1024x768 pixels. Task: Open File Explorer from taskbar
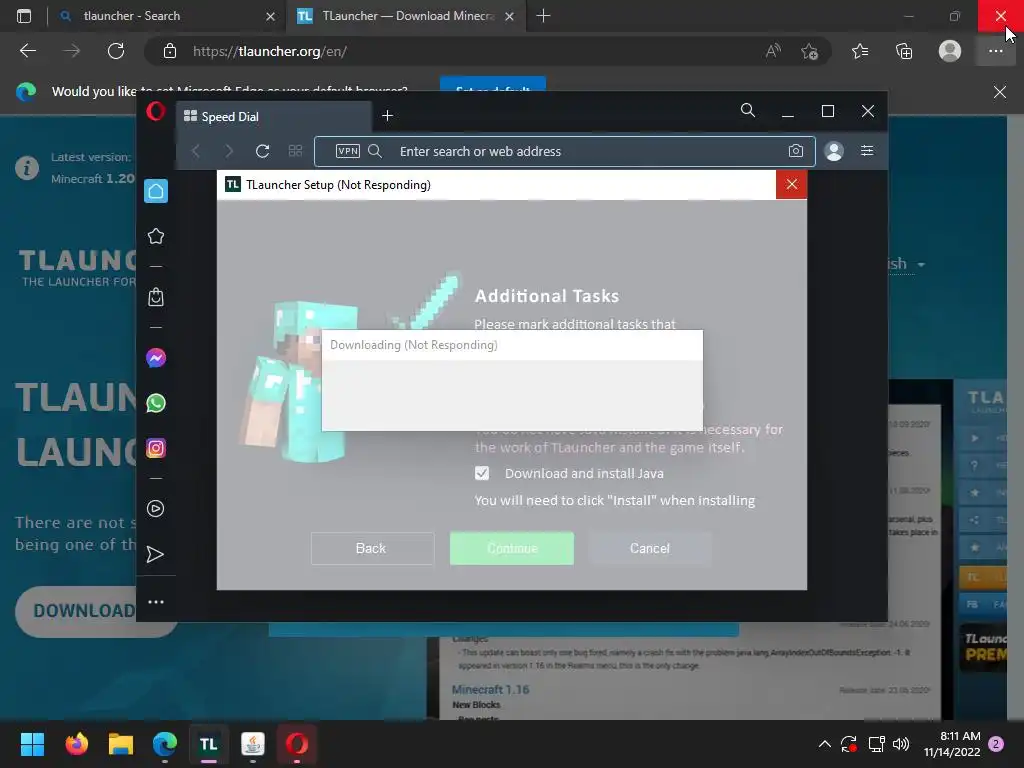(x=121, y=744)
